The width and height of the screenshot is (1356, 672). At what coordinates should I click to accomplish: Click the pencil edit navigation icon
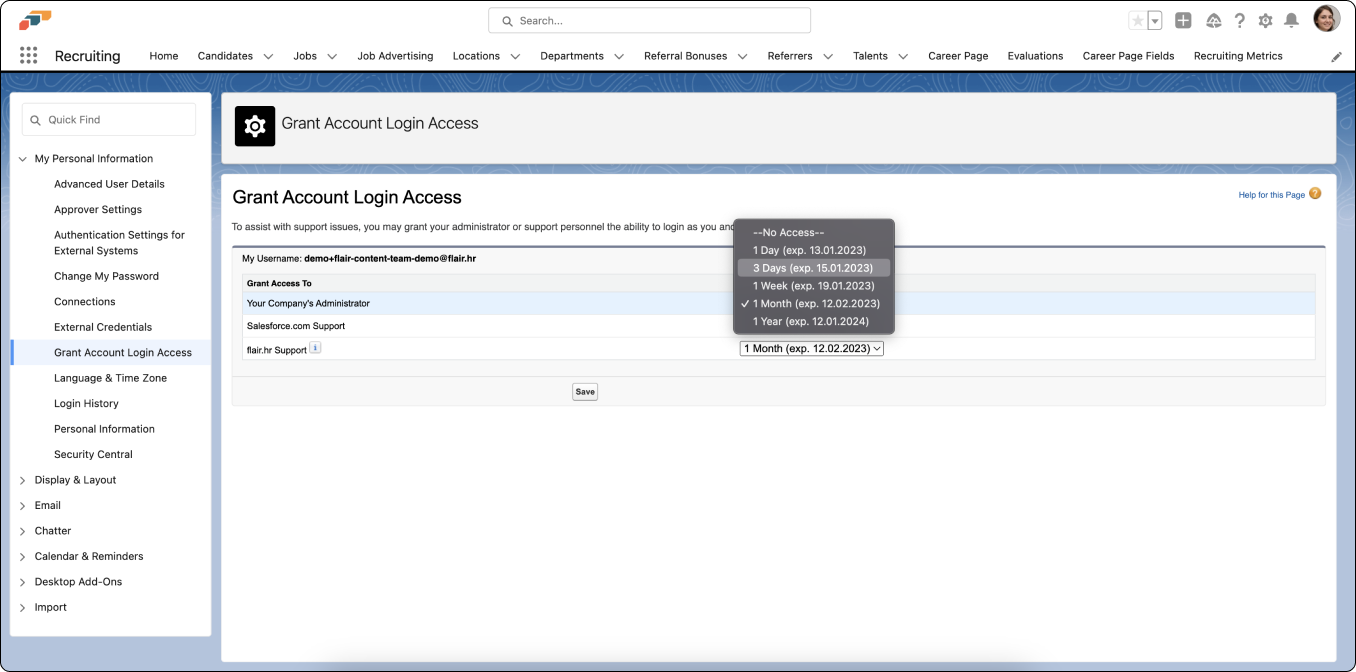[x=1336, y=57]
